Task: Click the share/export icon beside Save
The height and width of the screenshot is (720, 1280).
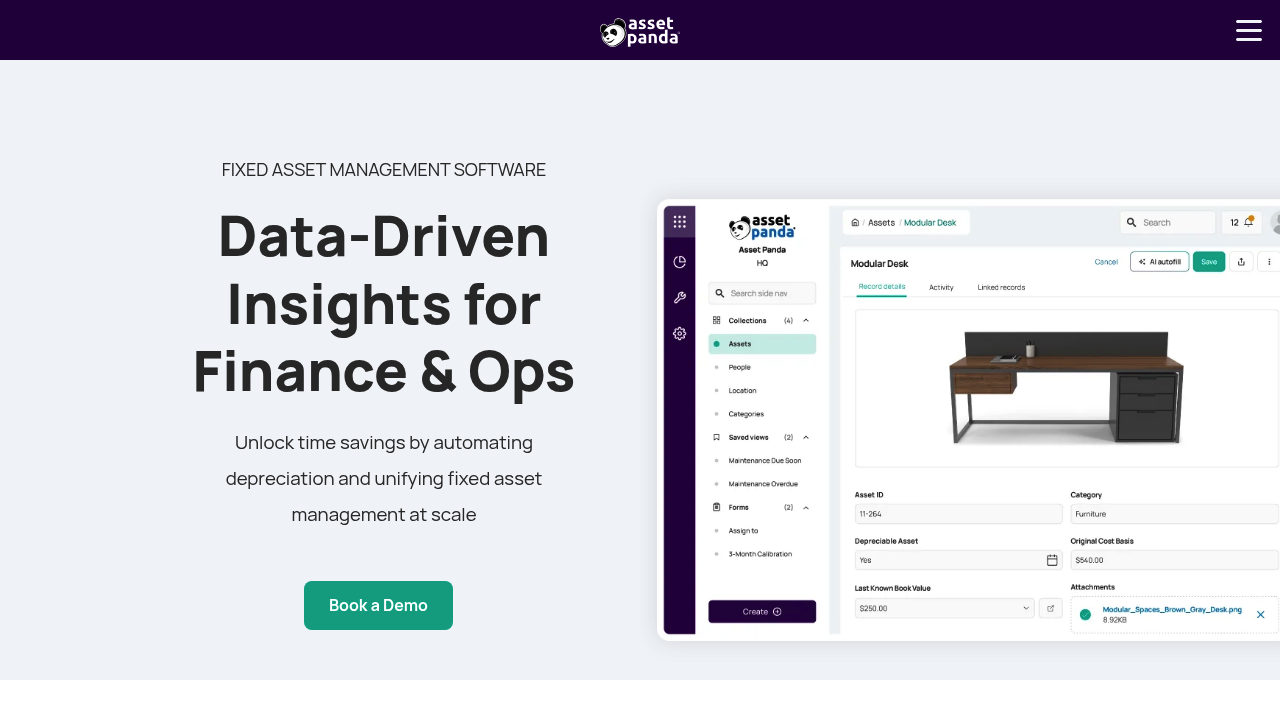Action: (x=1241, y=262)
